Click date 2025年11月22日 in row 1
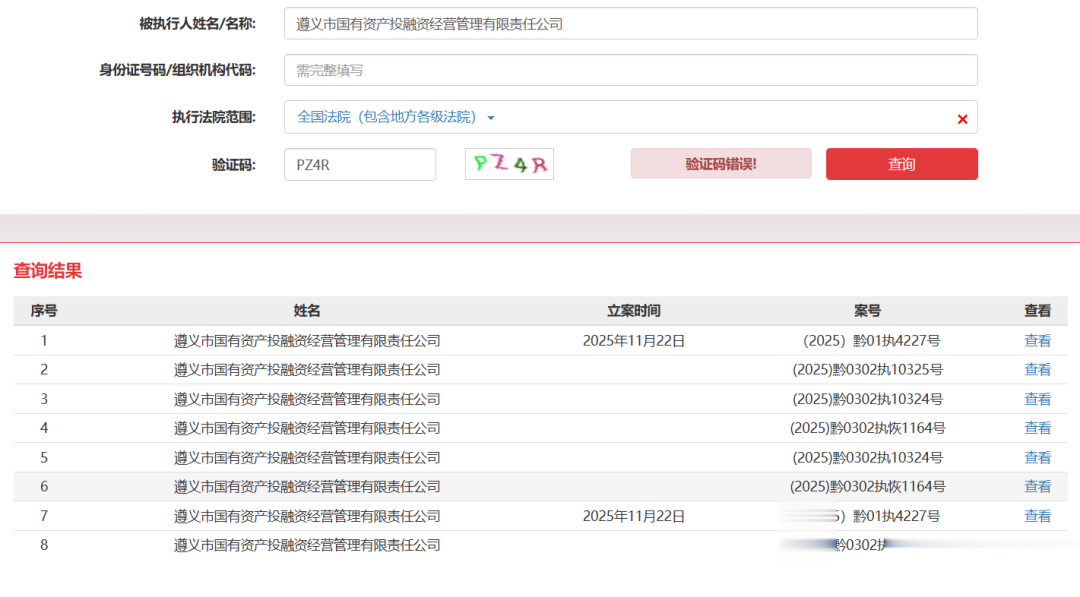Image resolution: width=1080 pixels, height=597 pixels. pos(634,340)
